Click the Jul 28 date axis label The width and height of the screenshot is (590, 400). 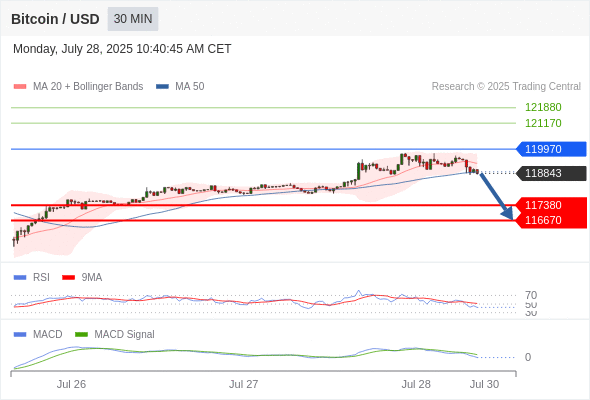point(416,384)
